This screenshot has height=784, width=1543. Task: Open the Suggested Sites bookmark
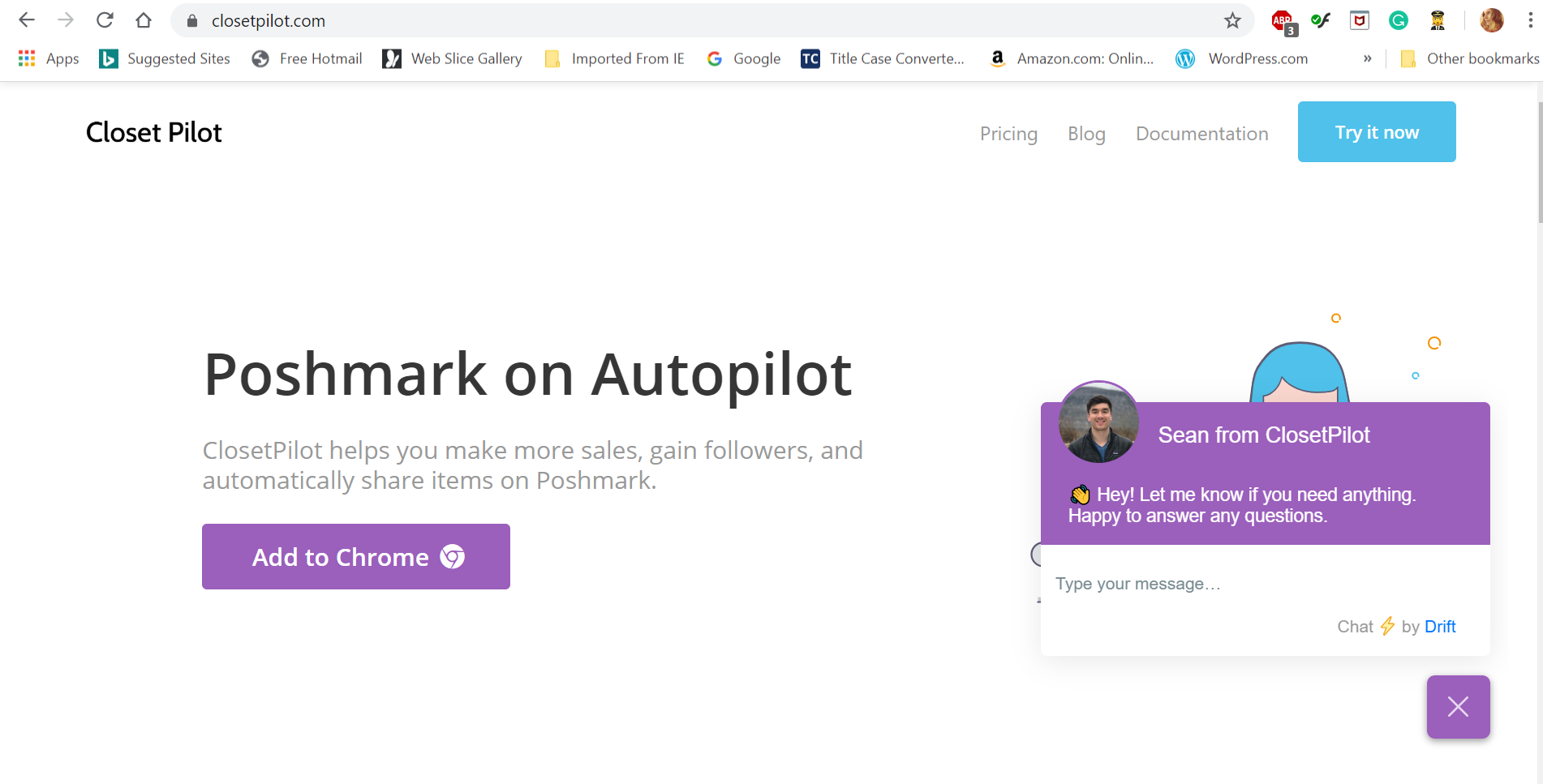165,58
